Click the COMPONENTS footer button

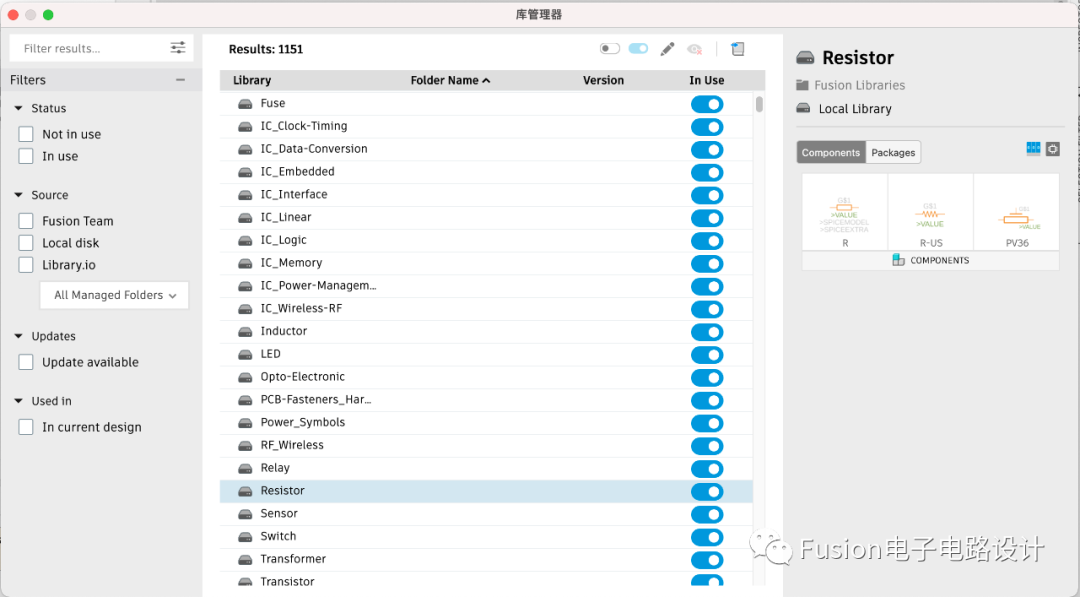tap(931, 260)
